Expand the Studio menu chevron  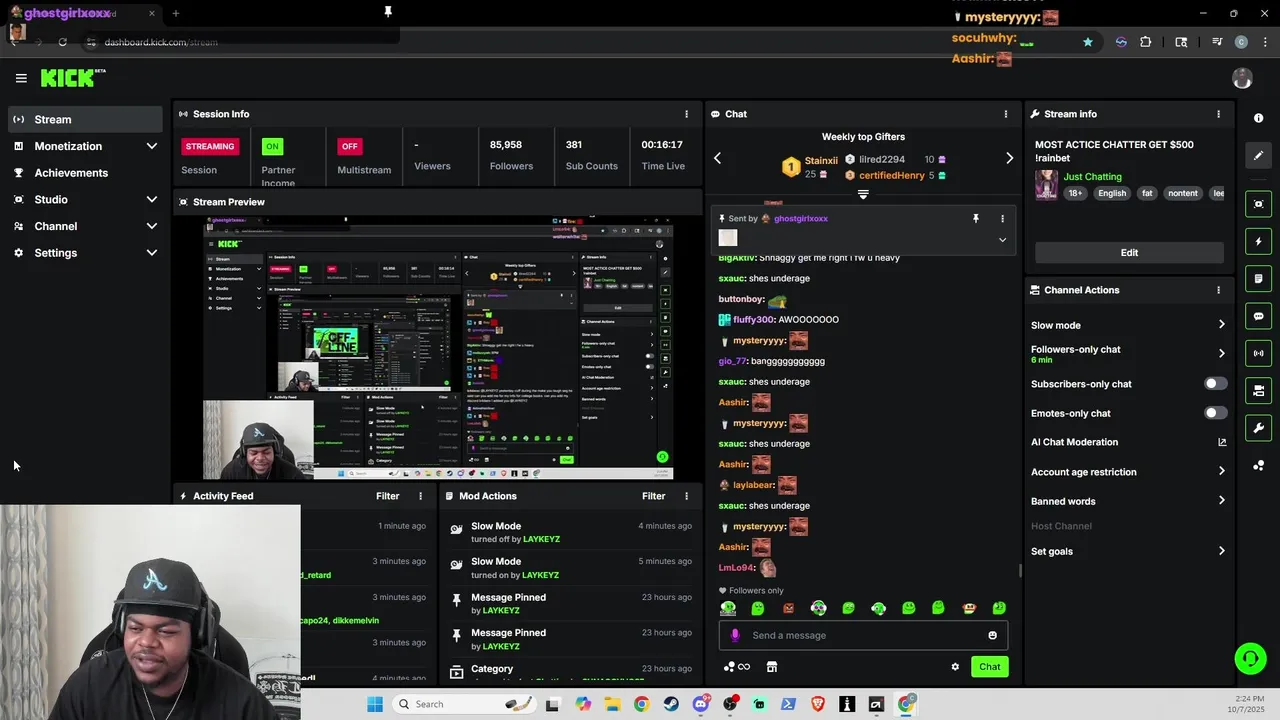click(151, 199)
